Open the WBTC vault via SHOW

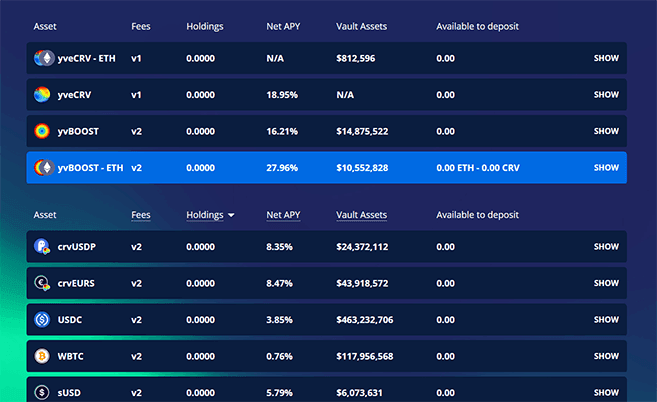pyautogui.click(x=606, y=356)
